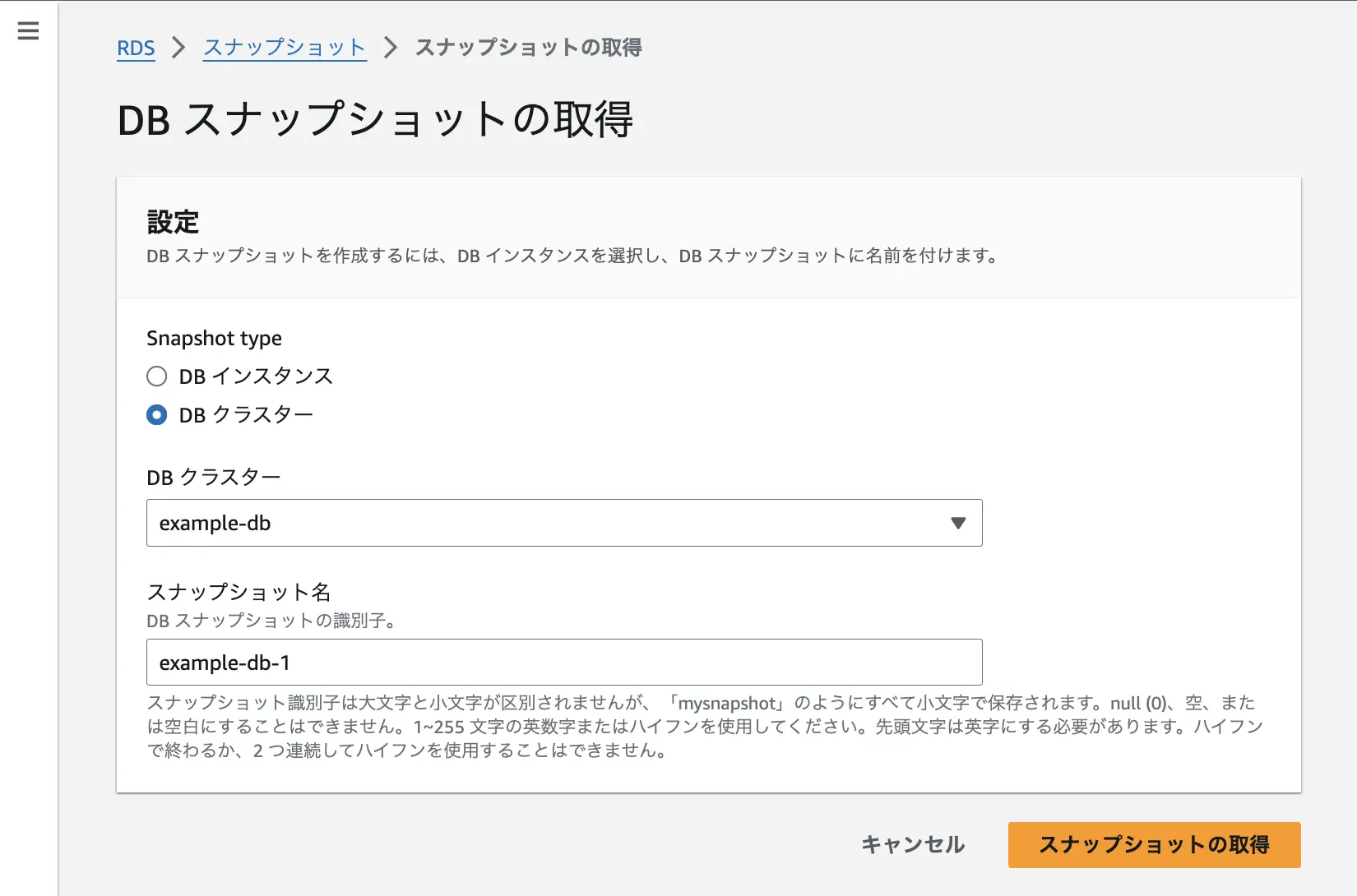This screenshot has height=896, width=1357.
Task: Enable the DB instance snapshot option
Action: [x=156, y=376]
